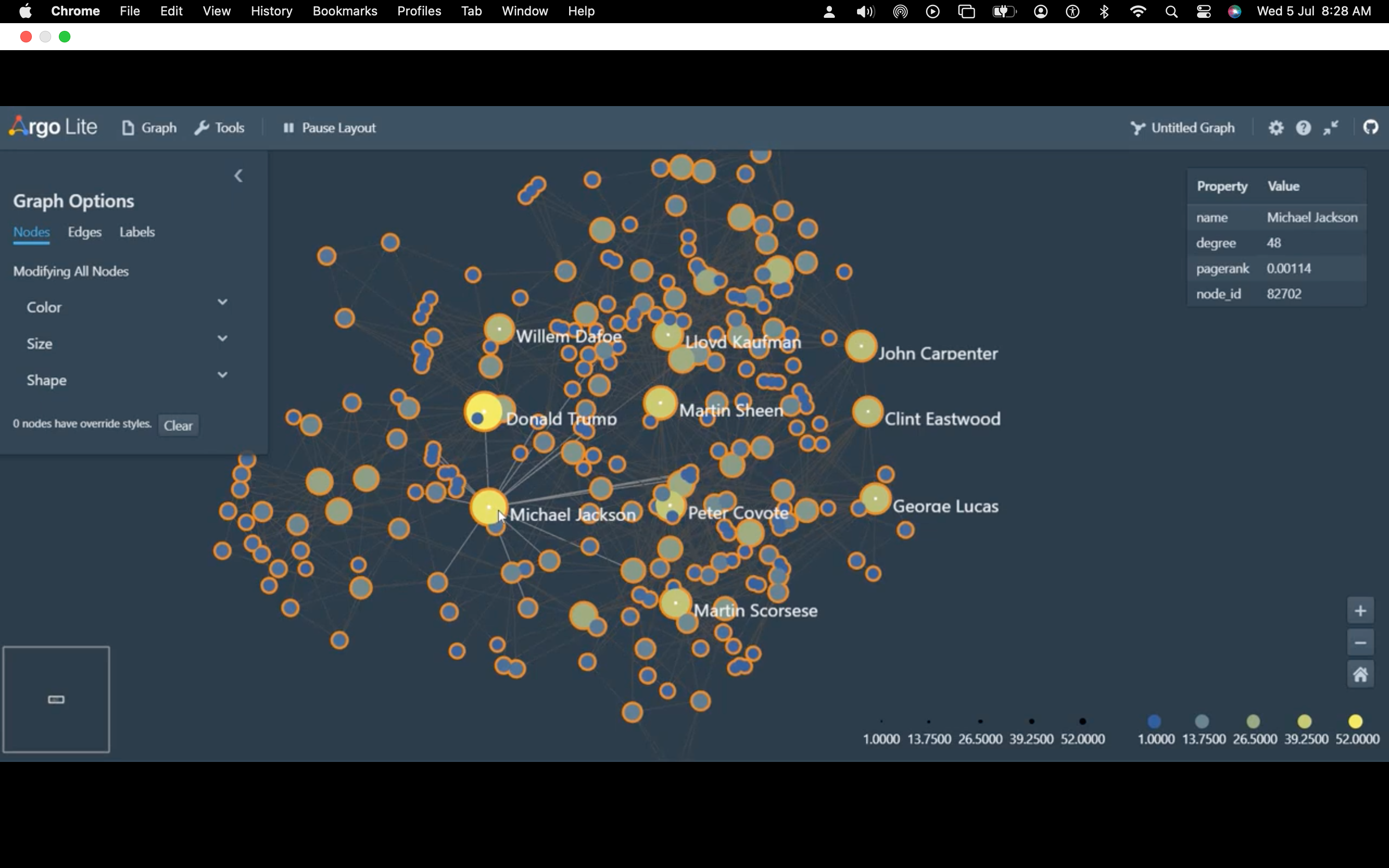Image resolution: width=1389 pixels, height=868 pixels.
Task: Open Control Center icon
Action: coord(1204,12)
